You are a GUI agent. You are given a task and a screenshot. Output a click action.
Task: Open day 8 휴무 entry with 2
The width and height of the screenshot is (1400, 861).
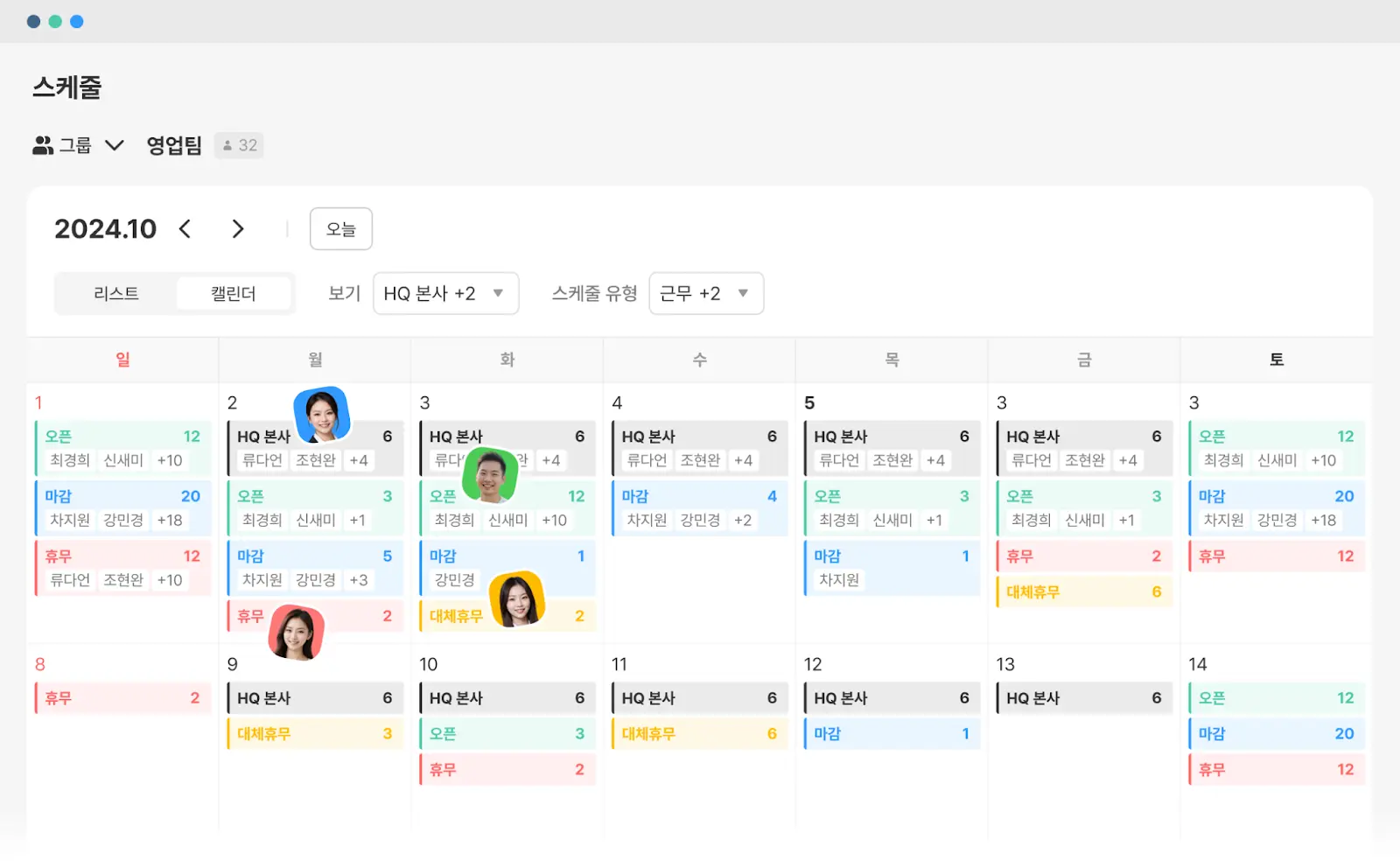tap(123, 698)
